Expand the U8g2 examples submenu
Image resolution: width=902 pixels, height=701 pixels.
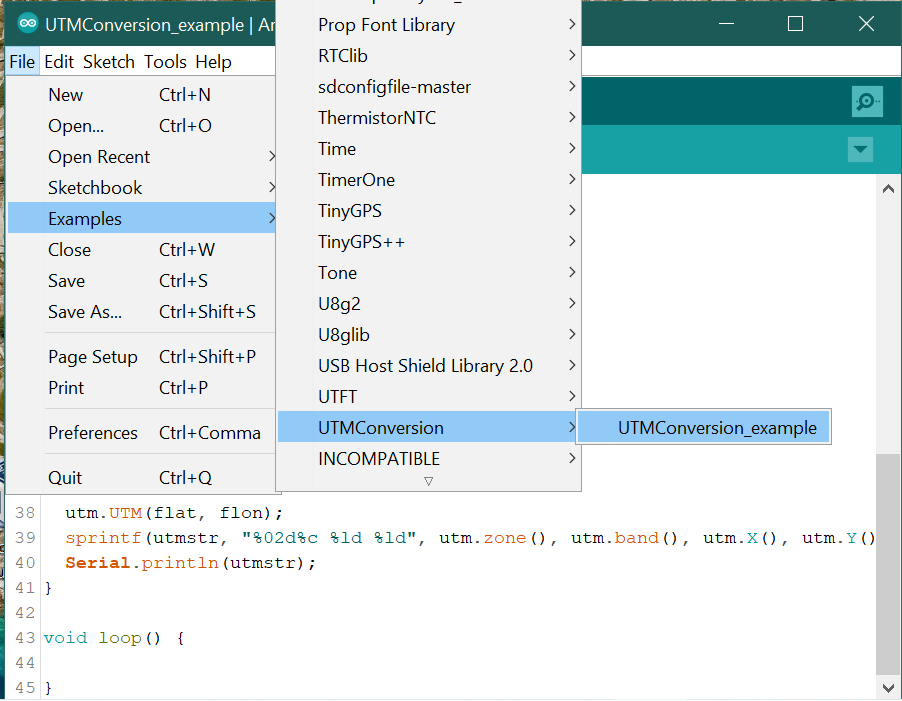429,304
